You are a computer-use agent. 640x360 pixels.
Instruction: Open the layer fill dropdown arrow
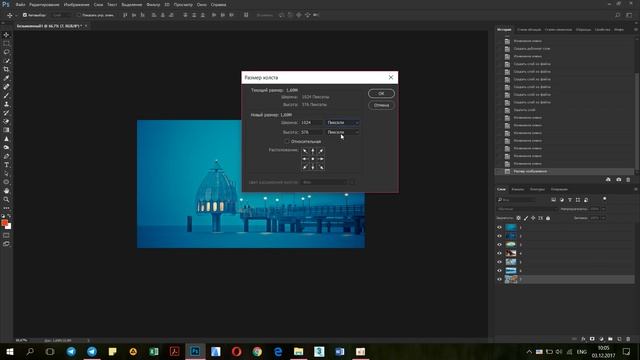(x=603, y=218)
